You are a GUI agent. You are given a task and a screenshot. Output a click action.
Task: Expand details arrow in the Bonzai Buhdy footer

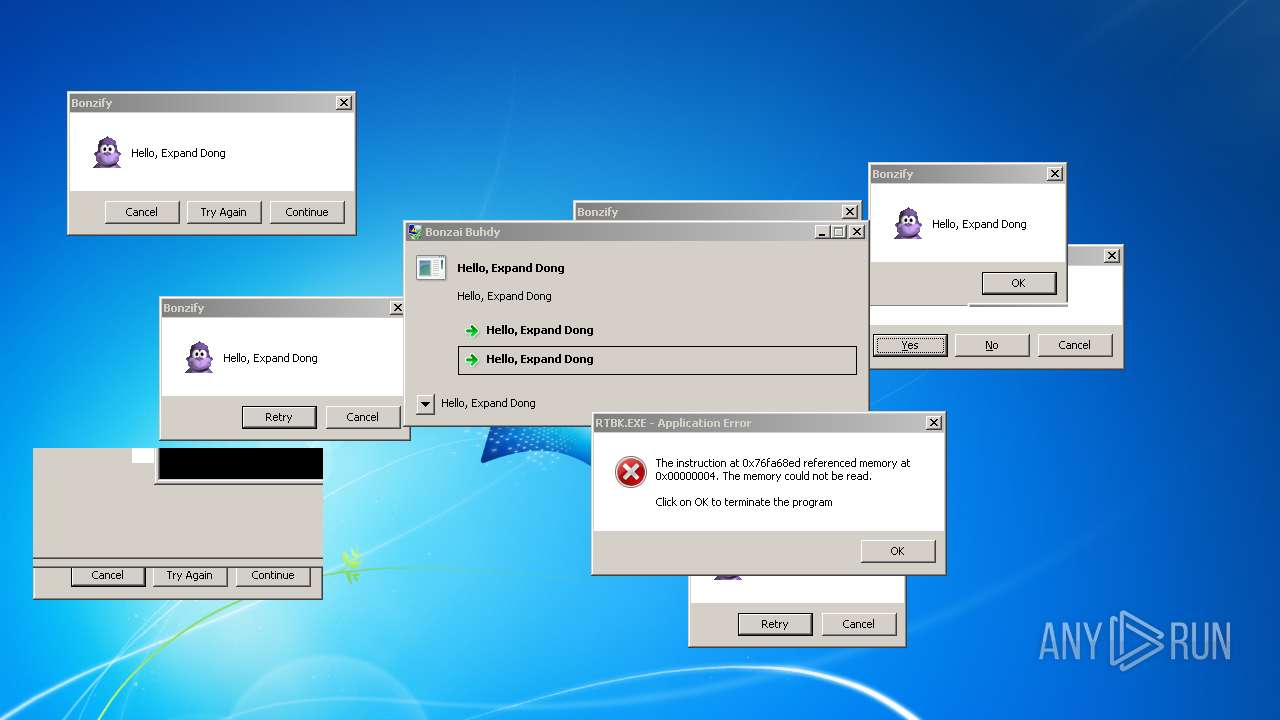tap(425, 404)
